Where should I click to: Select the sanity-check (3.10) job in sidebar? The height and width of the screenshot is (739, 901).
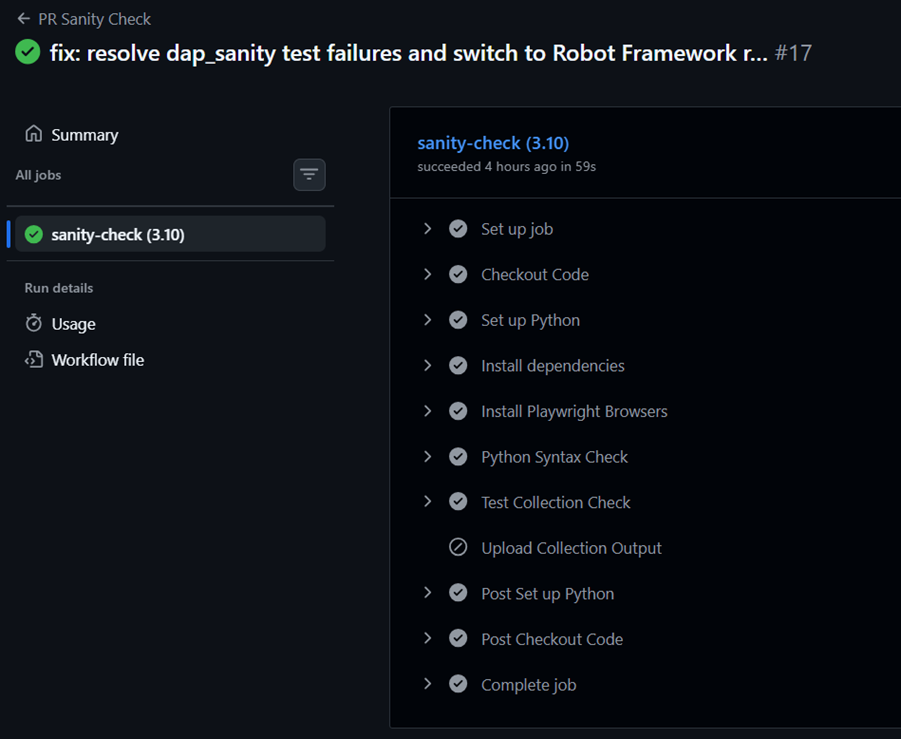tap(118, 234)
